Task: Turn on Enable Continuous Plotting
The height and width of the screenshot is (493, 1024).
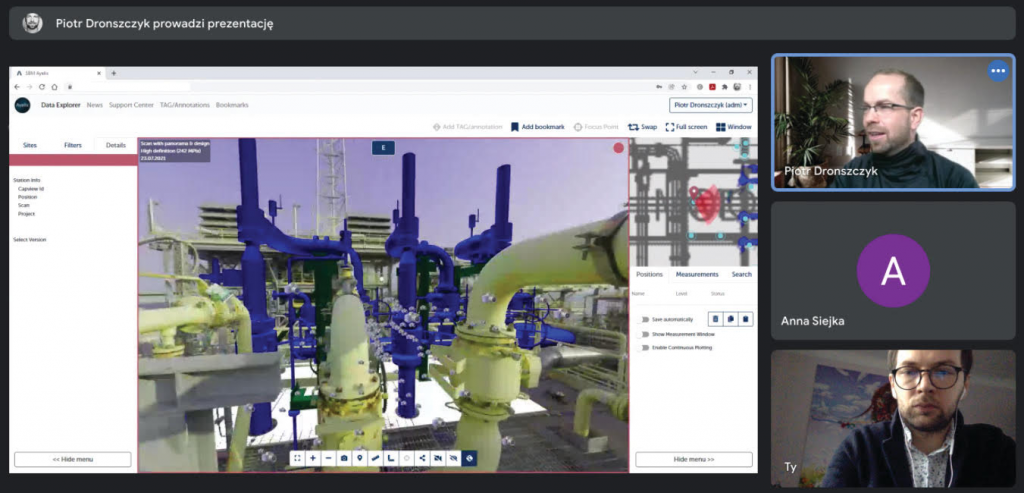Action: pos(645,347)
